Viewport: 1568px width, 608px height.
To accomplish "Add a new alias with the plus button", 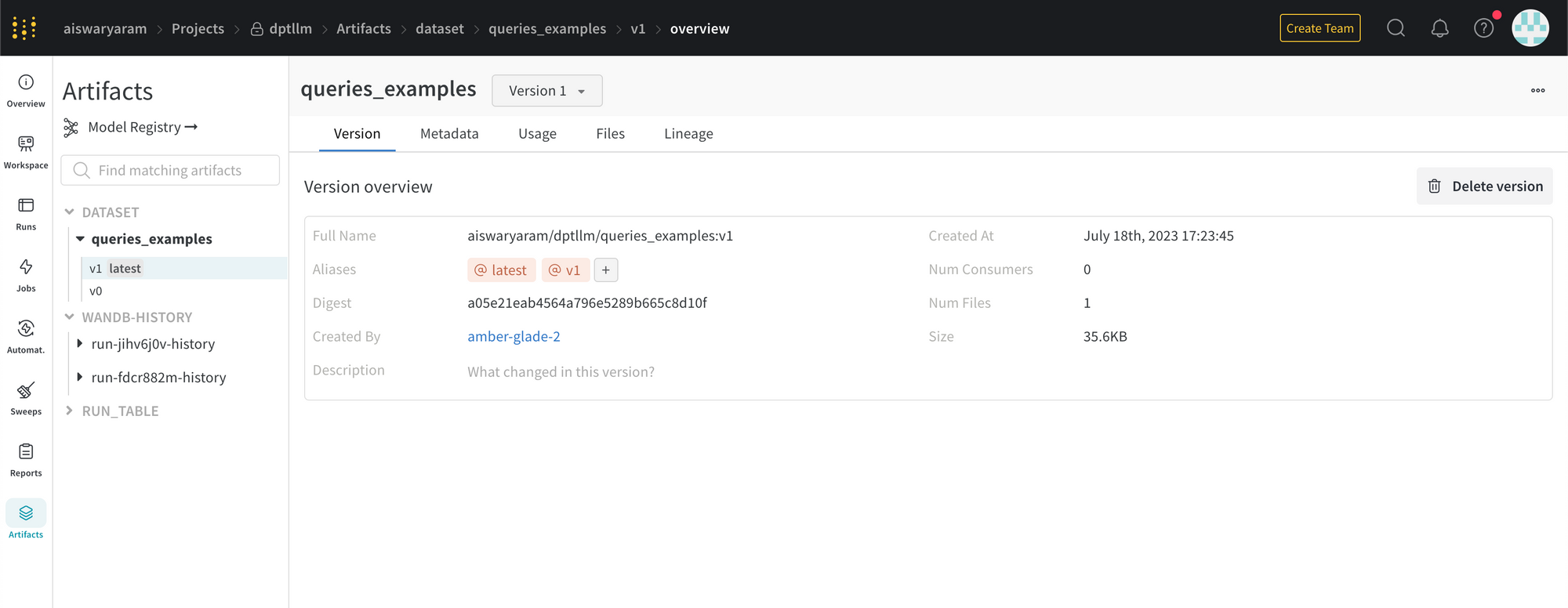I will (606, 270).
